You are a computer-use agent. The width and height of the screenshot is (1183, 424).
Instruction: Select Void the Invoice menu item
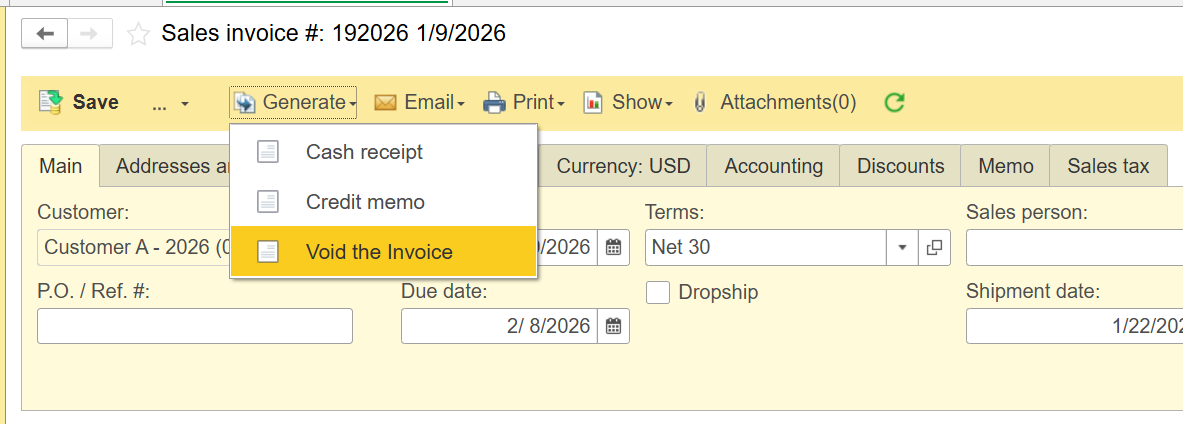pyautogui.click(x=379, y=252)
